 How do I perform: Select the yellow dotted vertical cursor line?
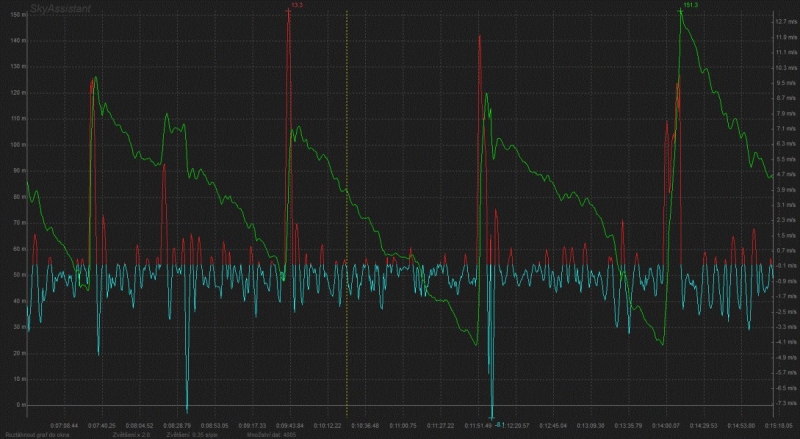point(347,200)
